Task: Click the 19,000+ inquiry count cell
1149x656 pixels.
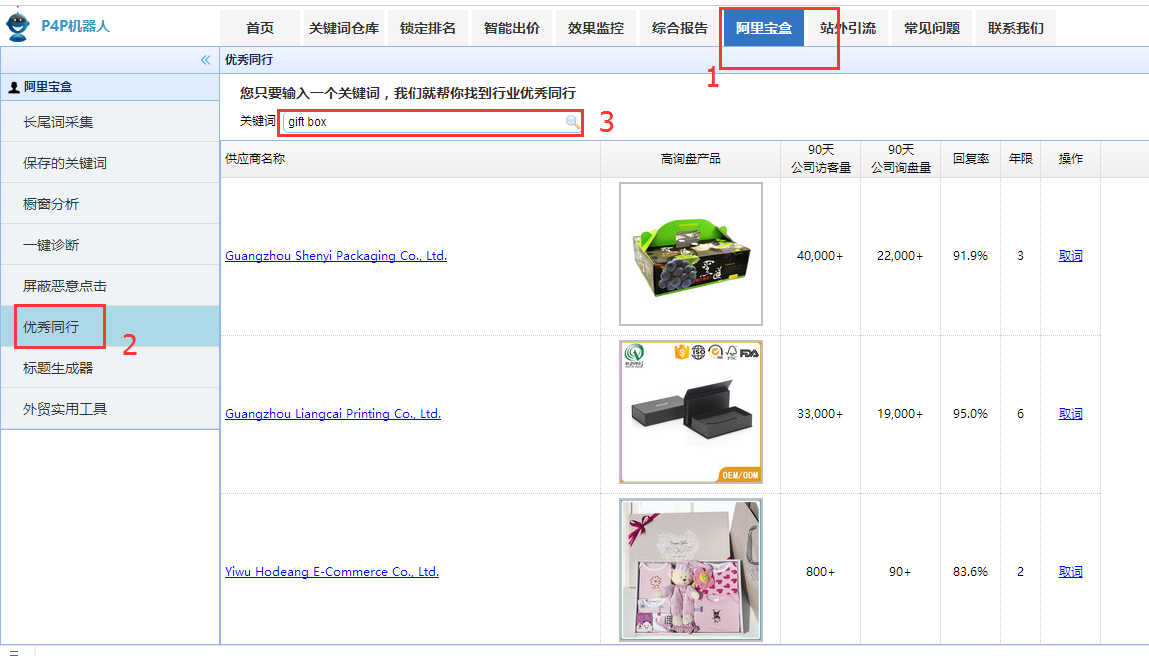Action: pyautogui.click(x=900, y=414)
